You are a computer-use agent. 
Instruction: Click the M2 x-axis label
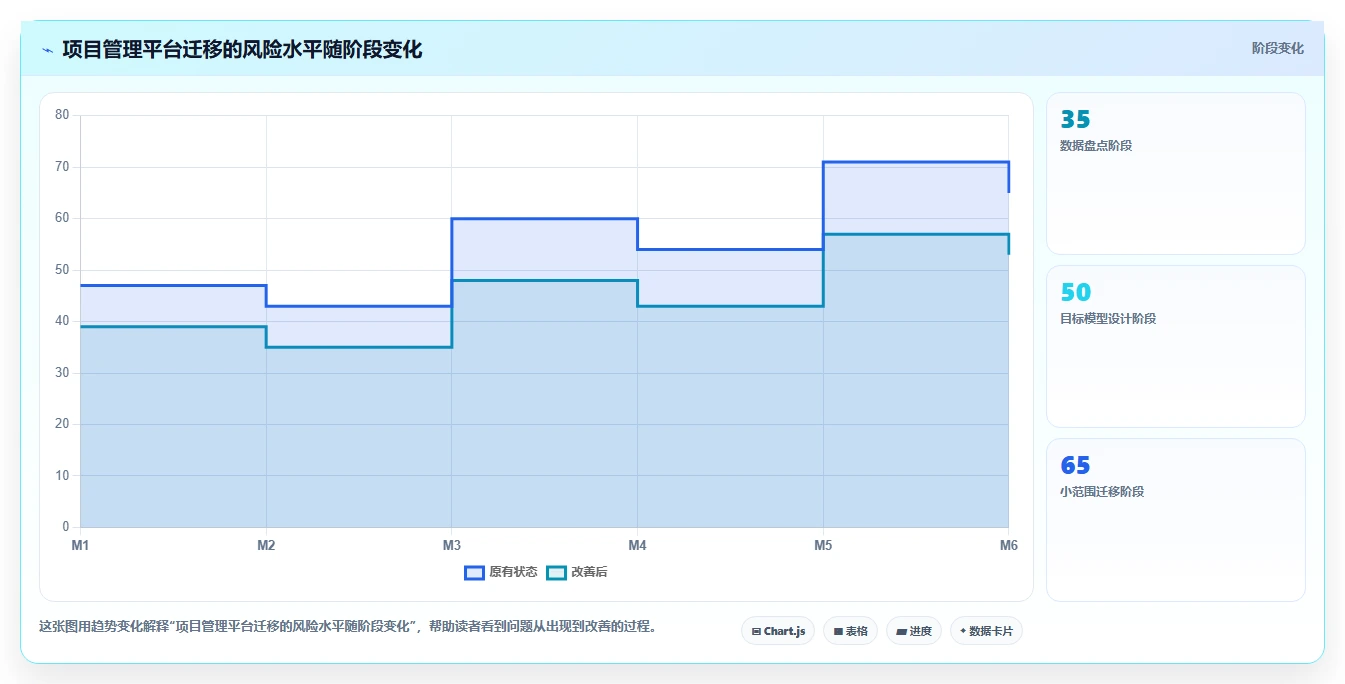(266, 545)
